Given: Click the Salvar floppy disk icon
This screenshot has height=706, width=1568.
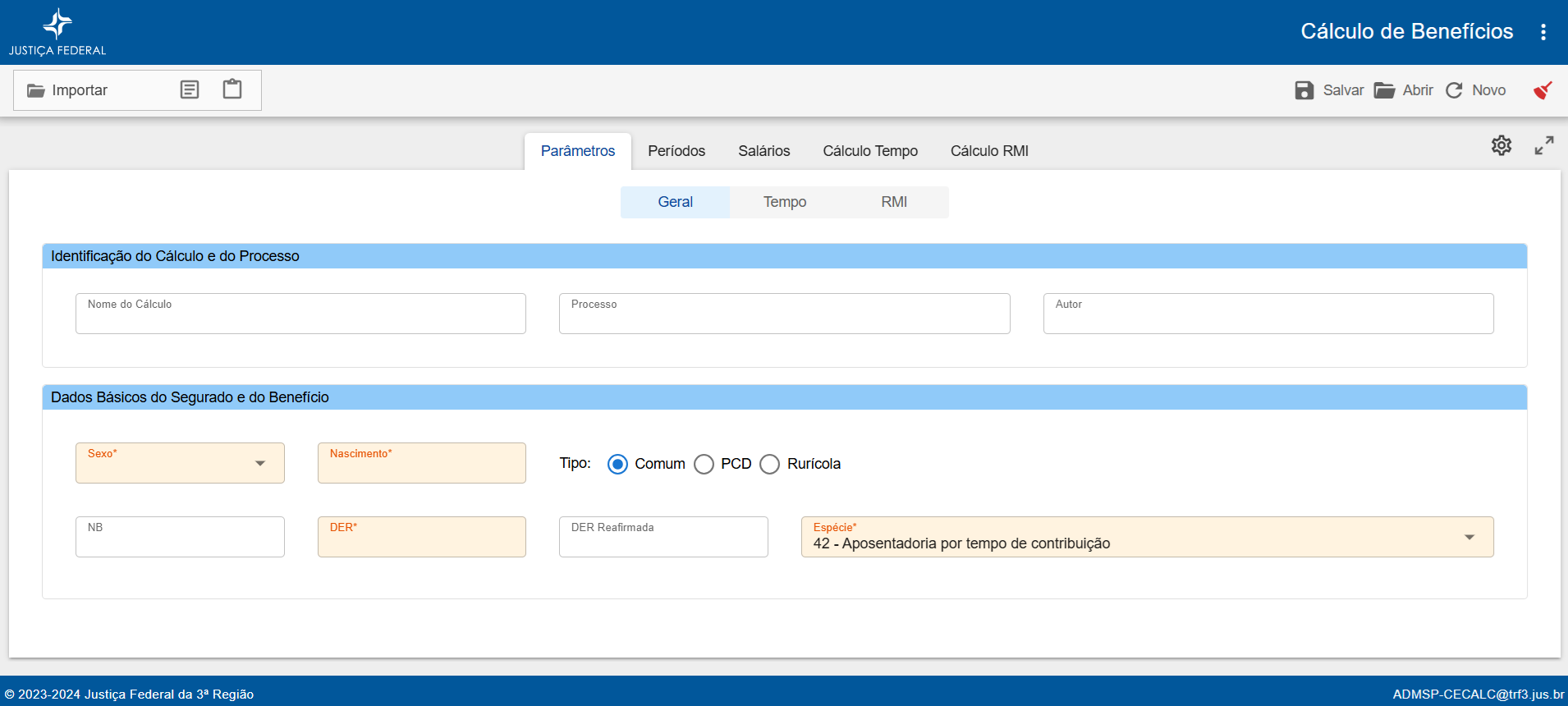Looking at the screenshot, I should click(1304, 90).
